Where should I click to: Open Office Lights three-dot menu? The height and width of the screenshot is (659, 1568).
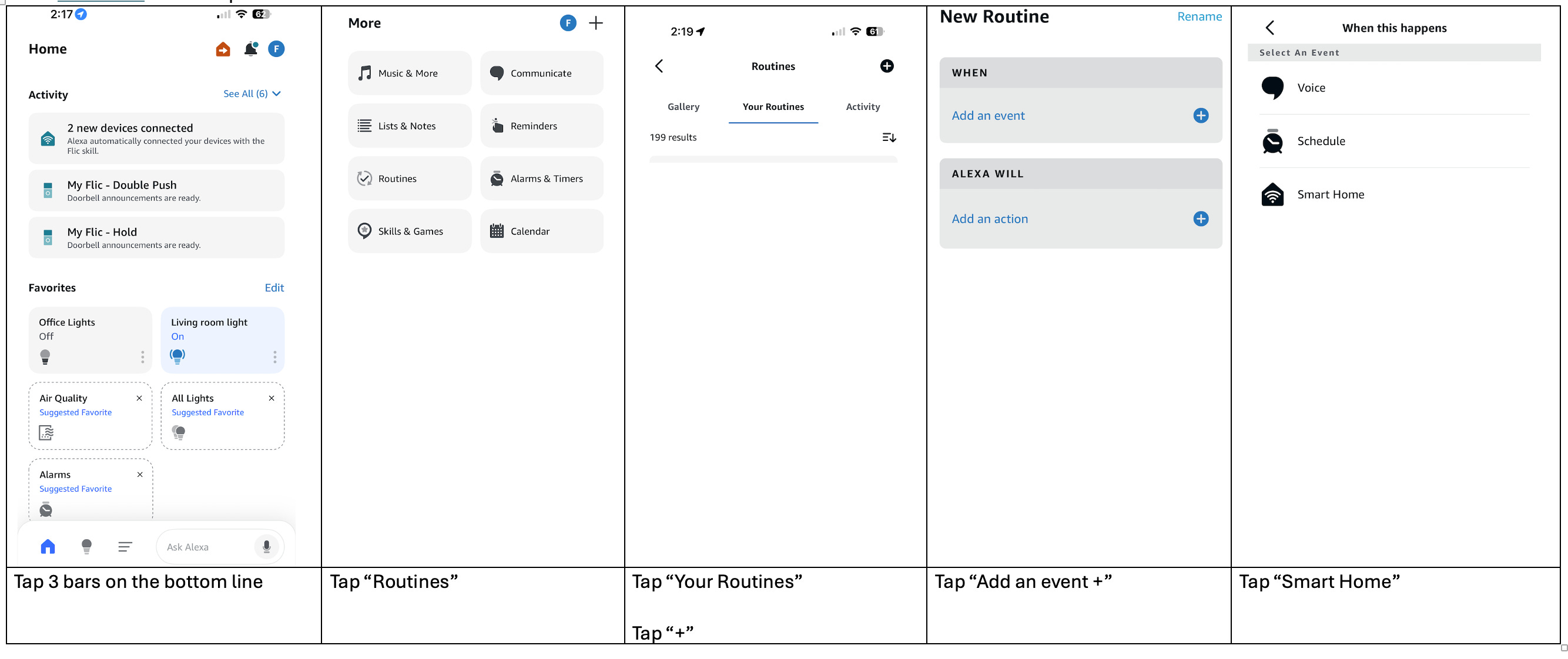point(142,357)
